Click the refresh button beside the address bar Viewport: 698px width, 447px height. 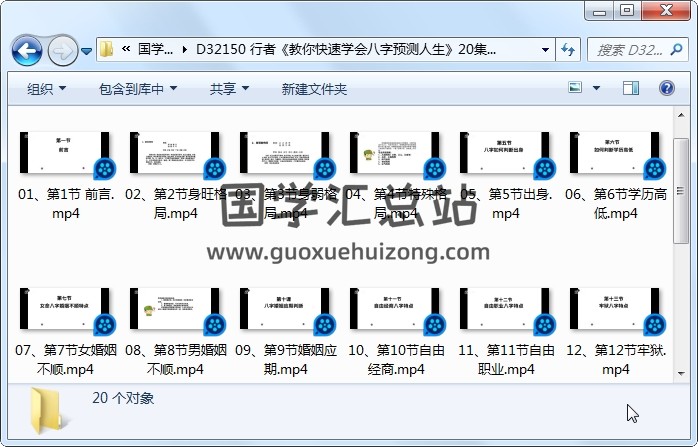567,49
